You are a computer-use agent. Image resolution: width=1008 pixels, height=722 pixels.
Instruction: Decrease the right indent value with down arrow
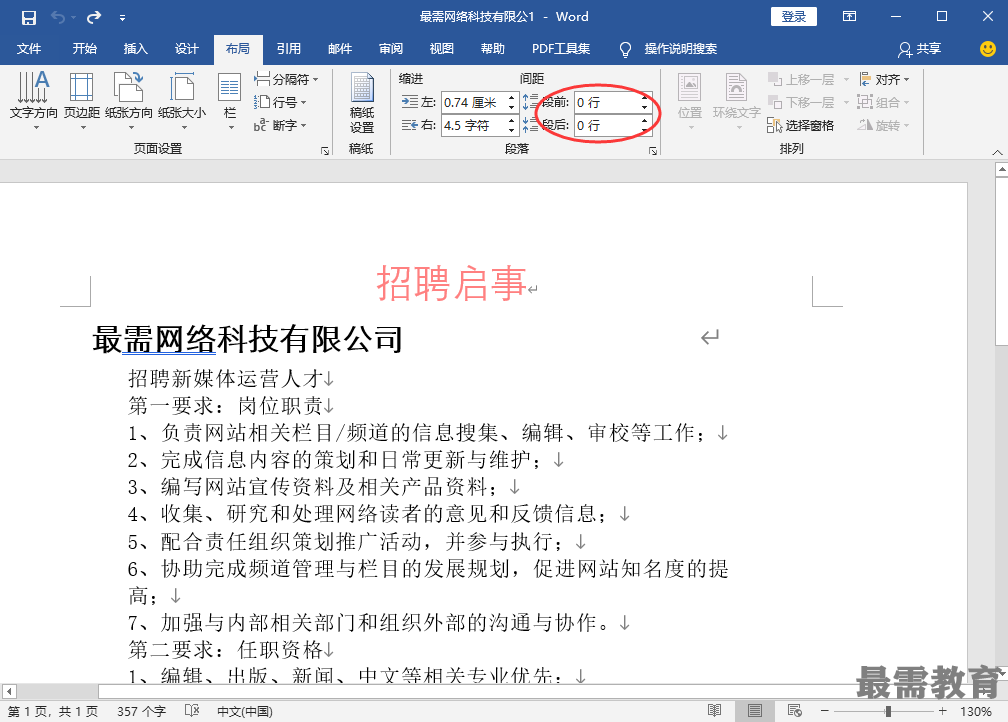(512, 130)
